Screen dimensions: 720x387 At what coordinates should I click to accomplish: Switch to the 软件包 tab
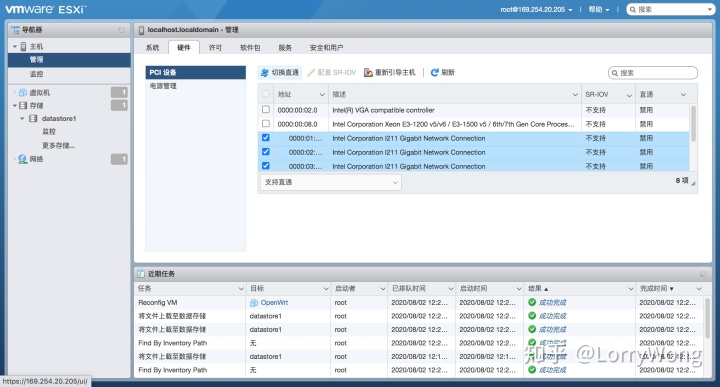point(250,48)
